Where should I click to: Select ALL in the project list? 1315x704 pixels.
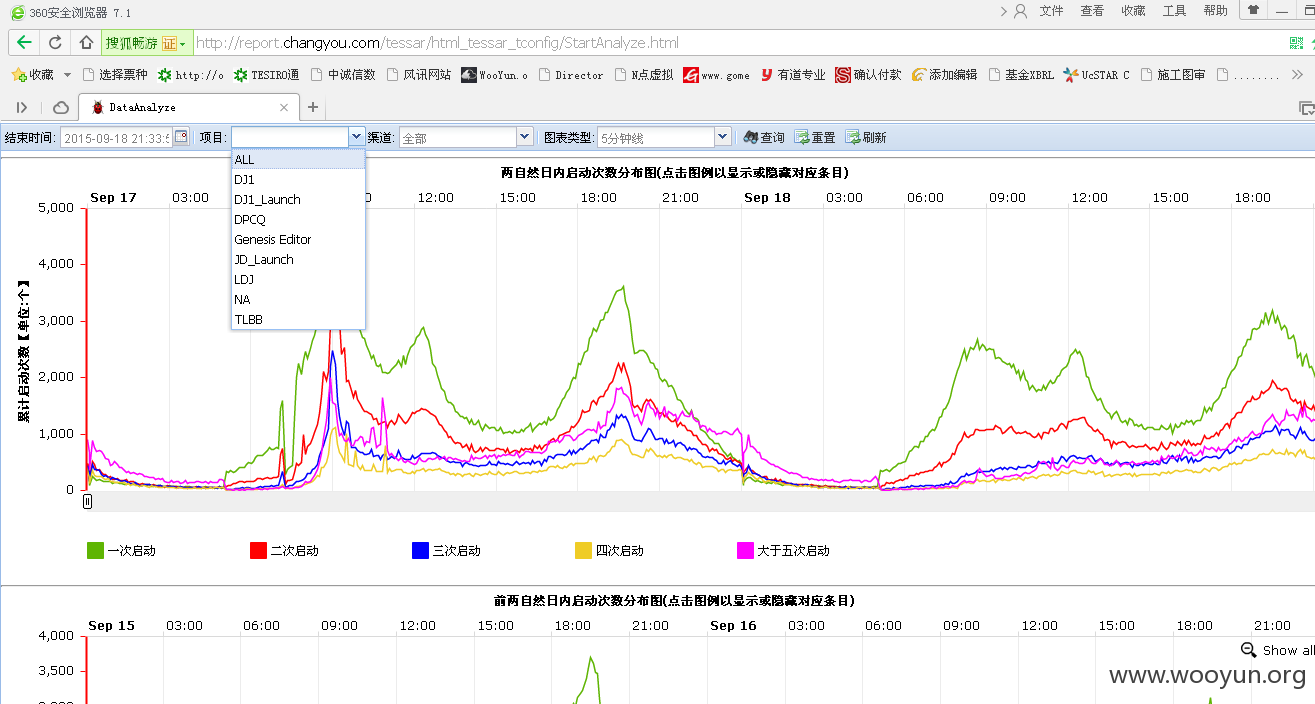pyautogui.click(x=298, y=159)
